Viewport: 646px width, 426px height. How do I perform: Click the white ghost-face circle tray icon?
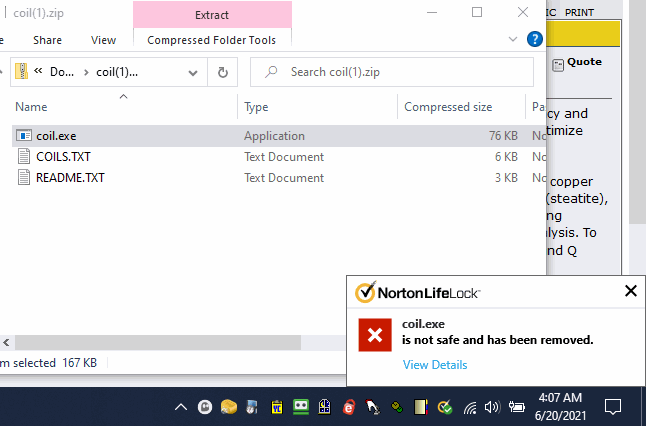205,407
